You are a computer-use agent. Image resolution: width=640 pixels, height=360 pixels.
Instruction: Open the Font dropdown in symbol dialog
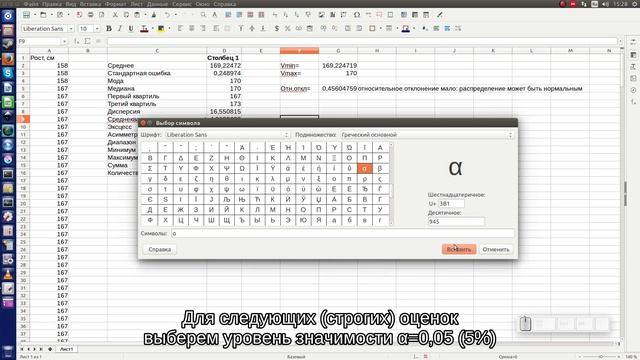pyautogui.click(x=227, y=135)
